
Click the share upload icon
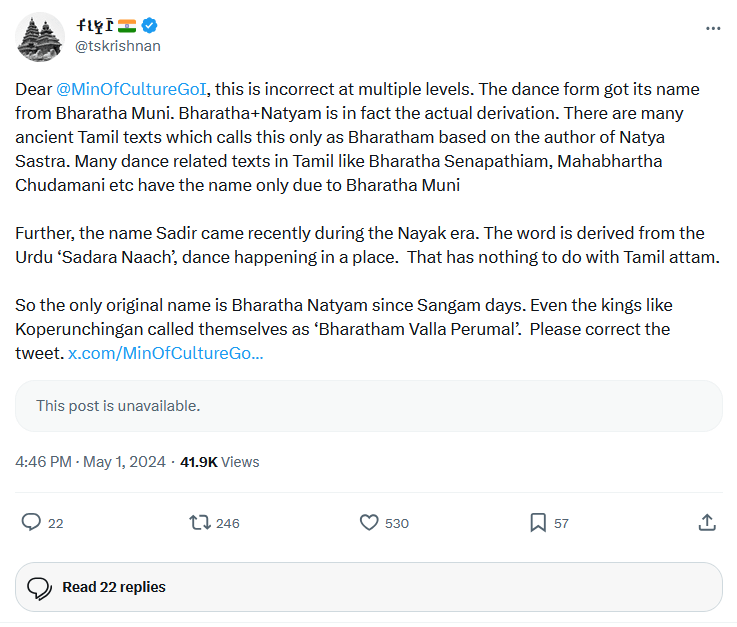pos(706,522)
